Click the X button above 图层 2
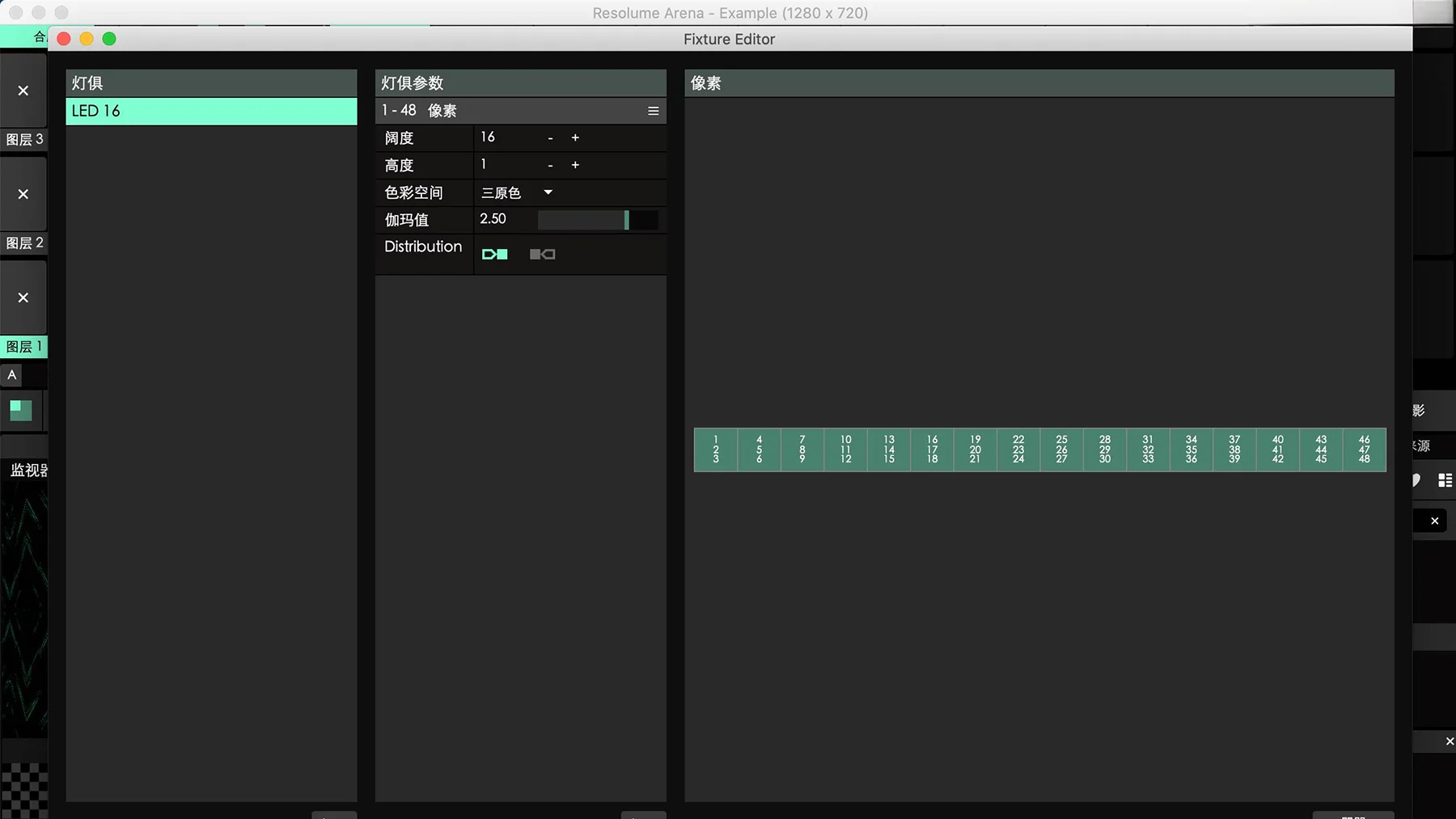 click(23, 194)
